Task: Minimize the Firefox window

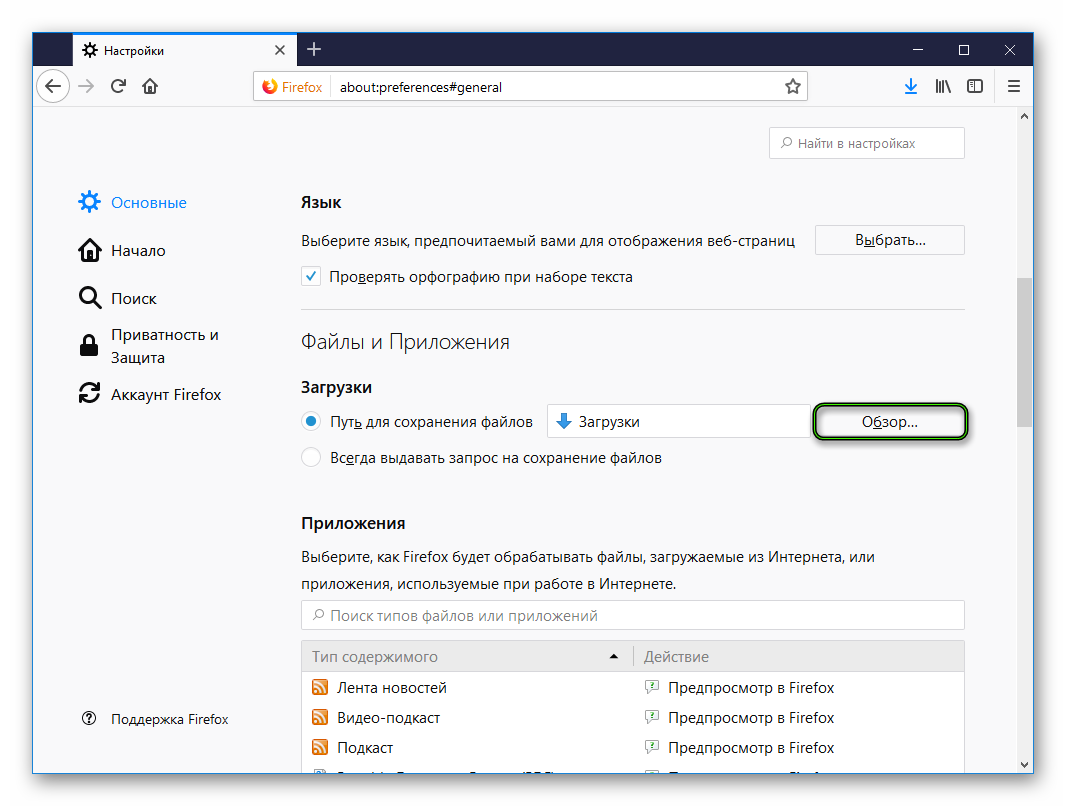Action: 918,50
